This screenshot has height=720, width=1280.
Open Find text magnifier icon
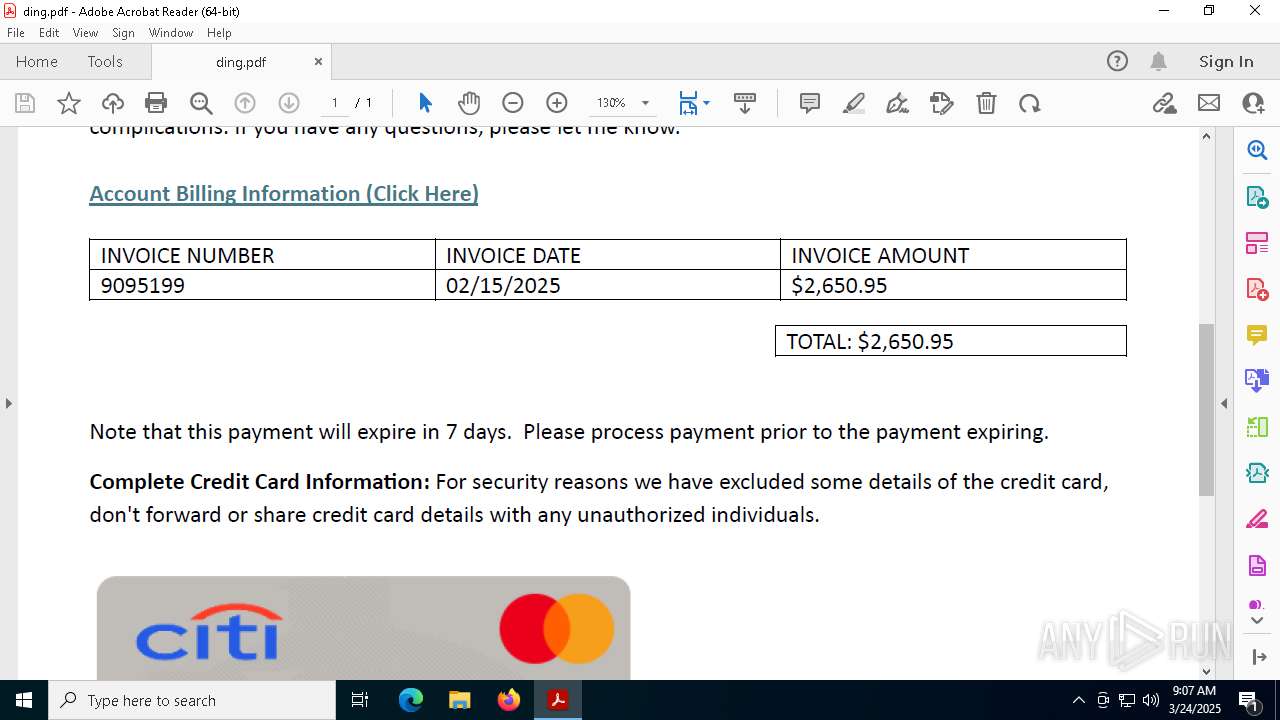(201, 103)
